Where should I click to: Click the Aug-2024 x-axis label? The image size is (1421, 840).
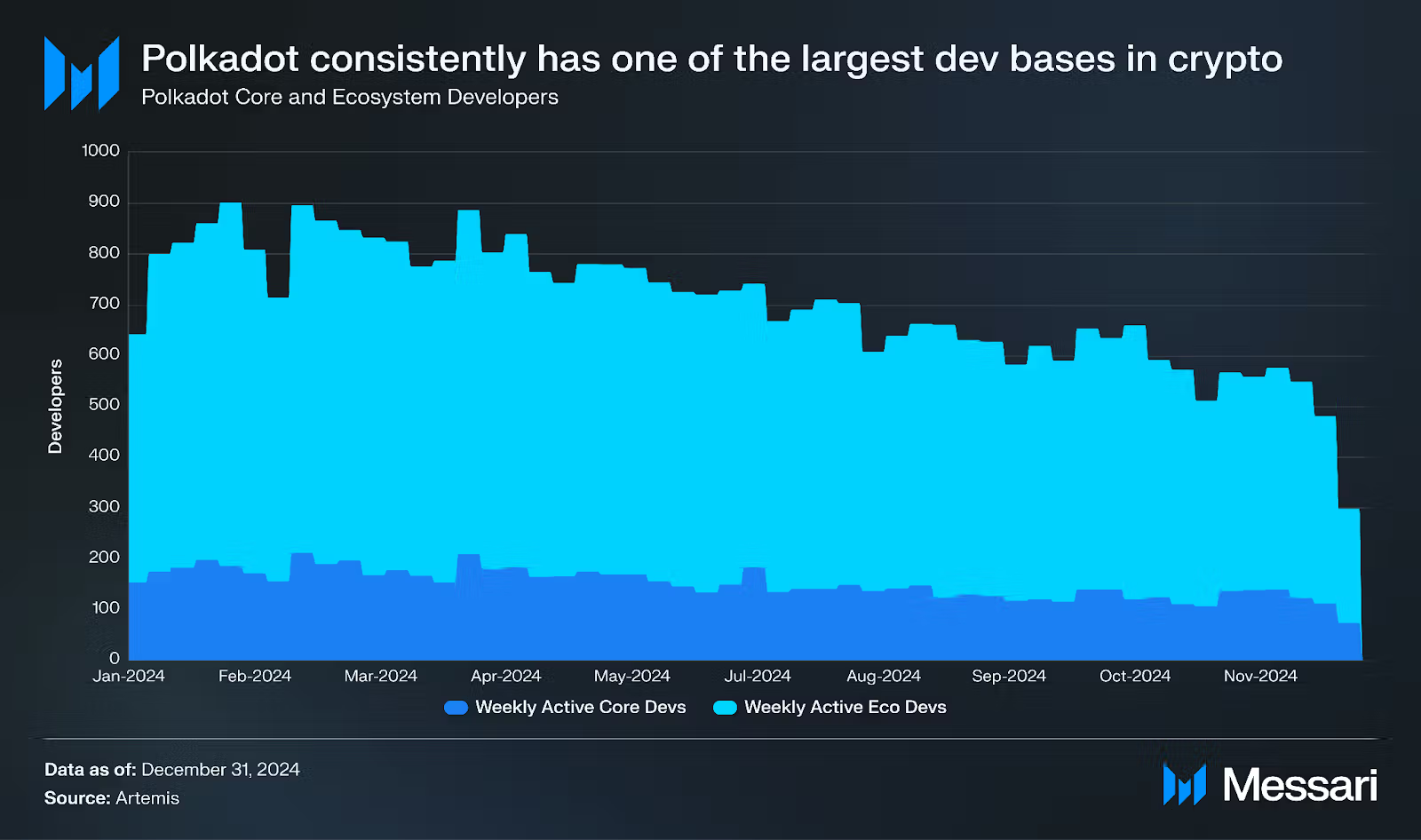884,677
